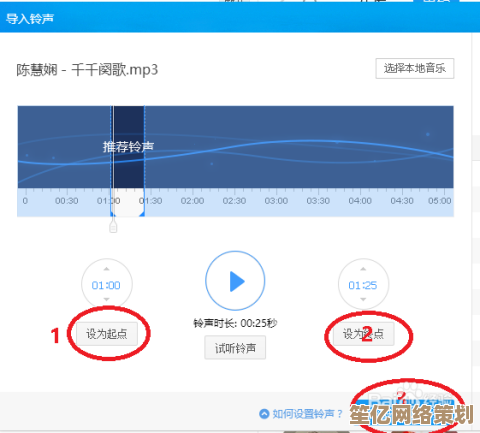Screen dimensions: 480x433
Task: Click the selection end handle near 01:30
Action: pyautogui.click(x=143, y=213)
